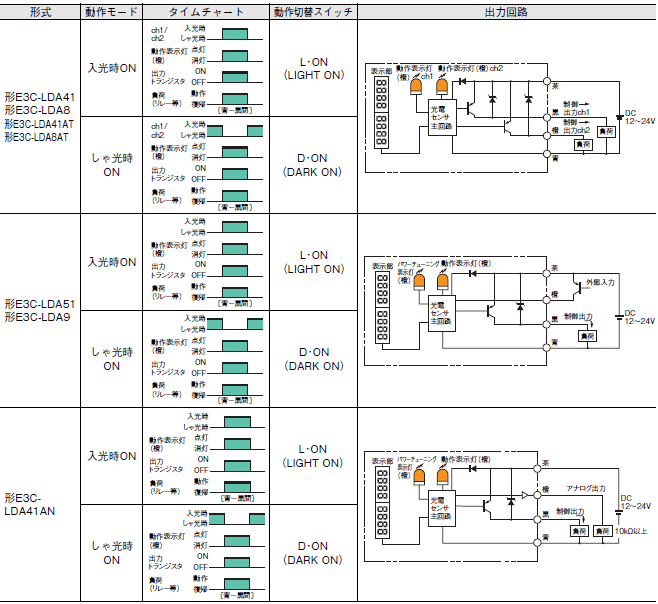658x604 pixels.
Task: Click the 10kΩ以上 label
Action: click(x=631, y=531)
